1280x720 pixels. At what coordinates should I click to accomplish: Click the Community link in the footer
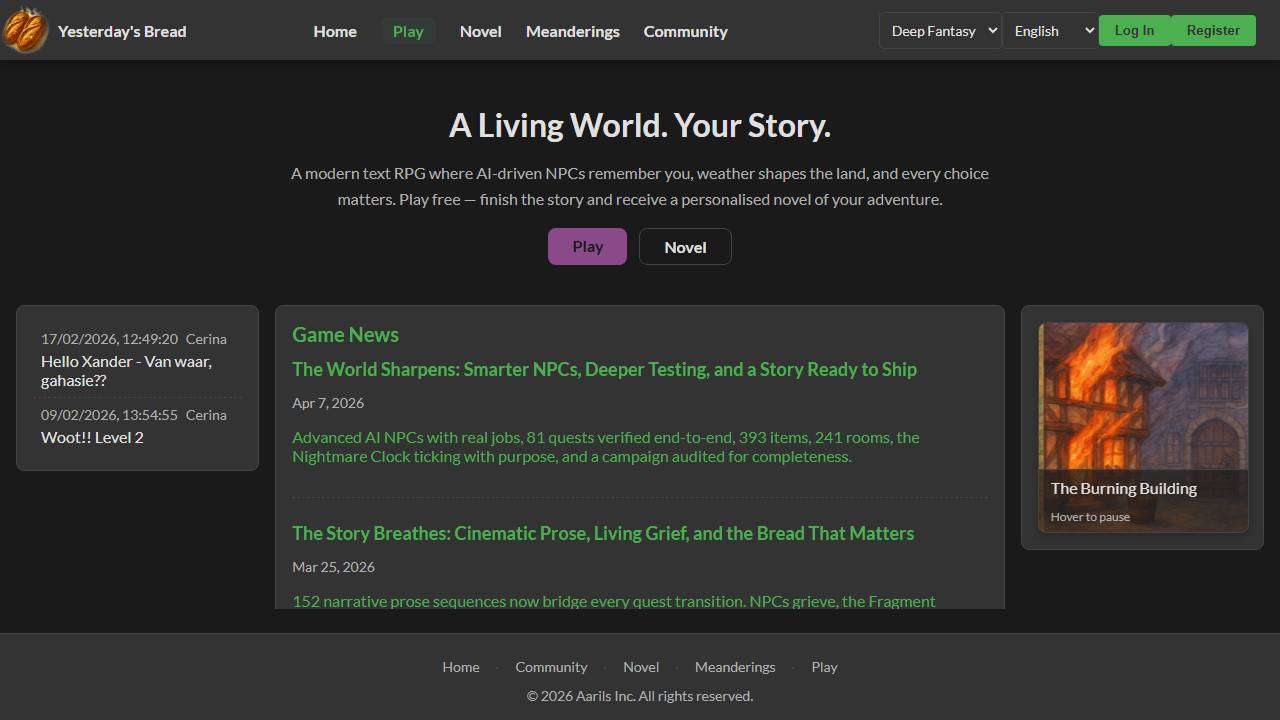pyautogui.click(x=551, y=667)
